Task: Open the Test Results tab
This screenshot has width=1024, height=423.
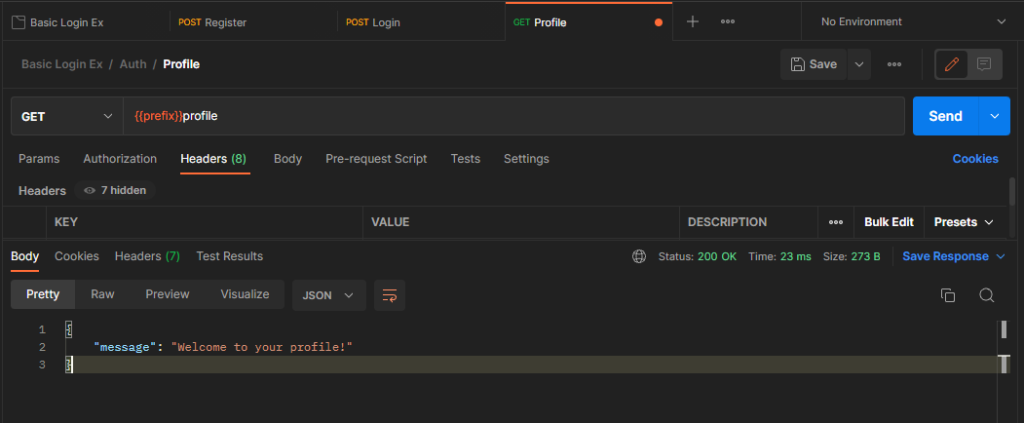Action: 229,257
